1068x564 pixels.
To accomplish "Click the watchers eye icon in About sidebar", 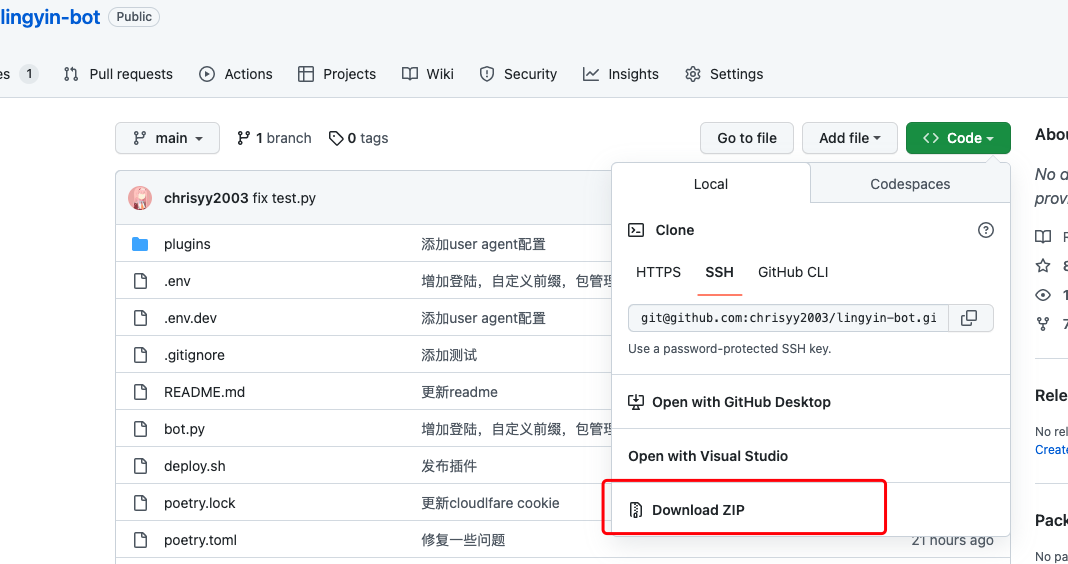I will (x=1043, y=295).
